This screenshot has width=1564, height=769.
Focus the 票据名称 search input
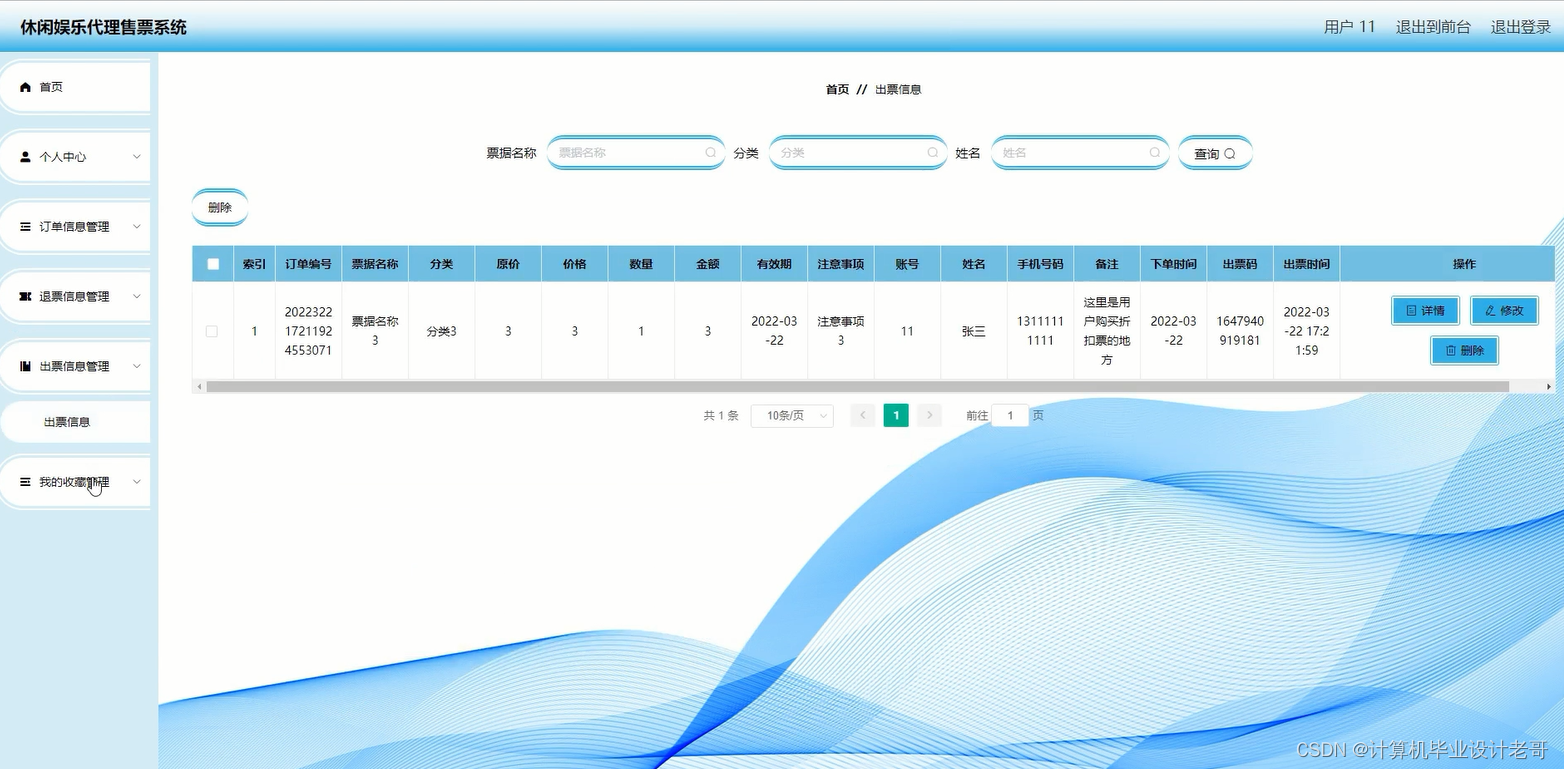pyautogui.click(x=636, y=153)
